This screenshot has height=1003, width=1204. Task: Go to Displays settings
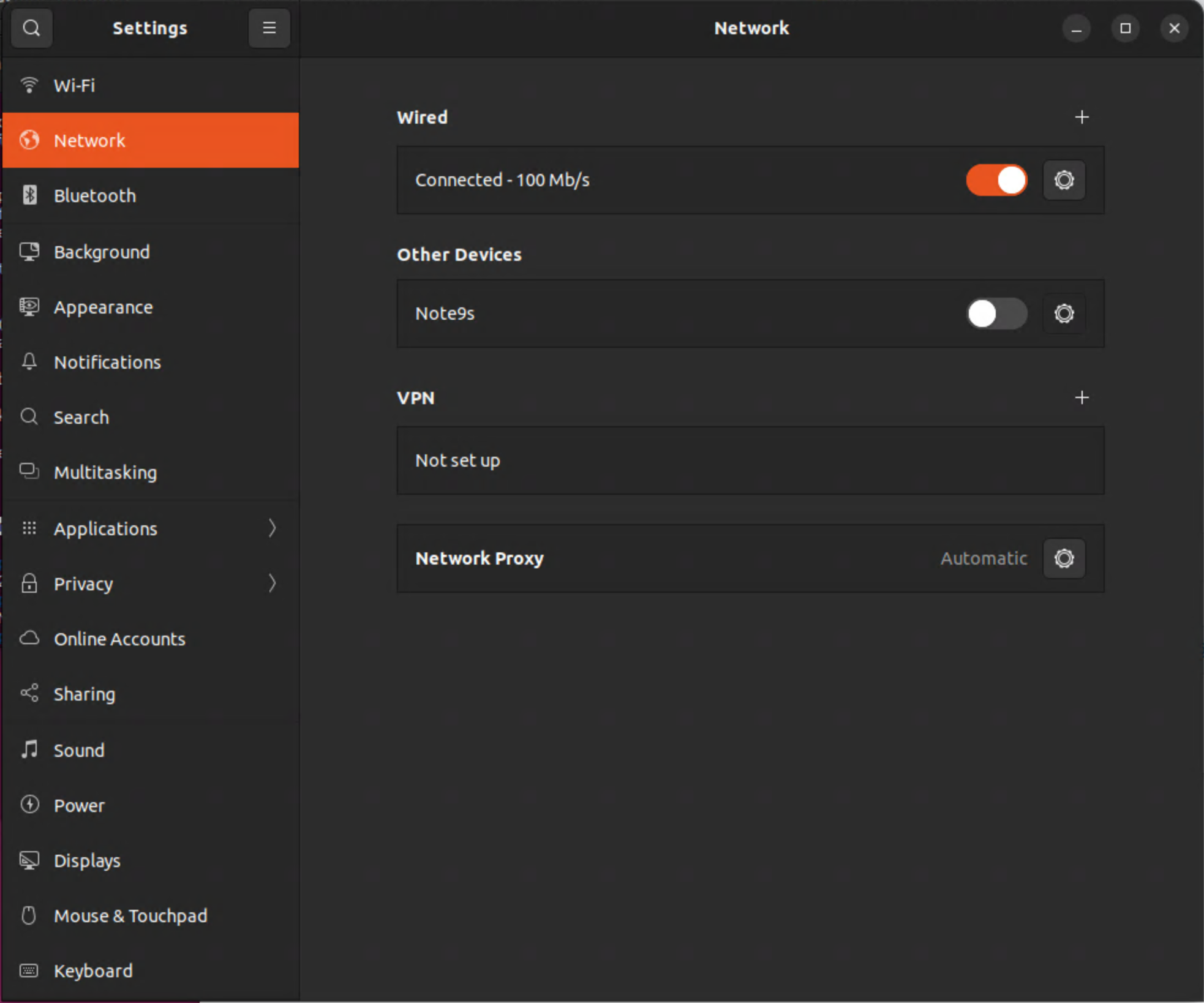click(87, 860)
